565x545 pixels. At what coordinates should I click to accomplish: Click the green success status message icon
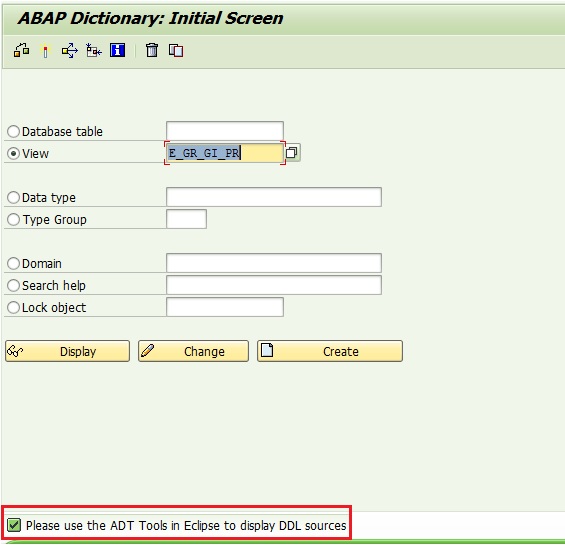[x=14, y=525]
